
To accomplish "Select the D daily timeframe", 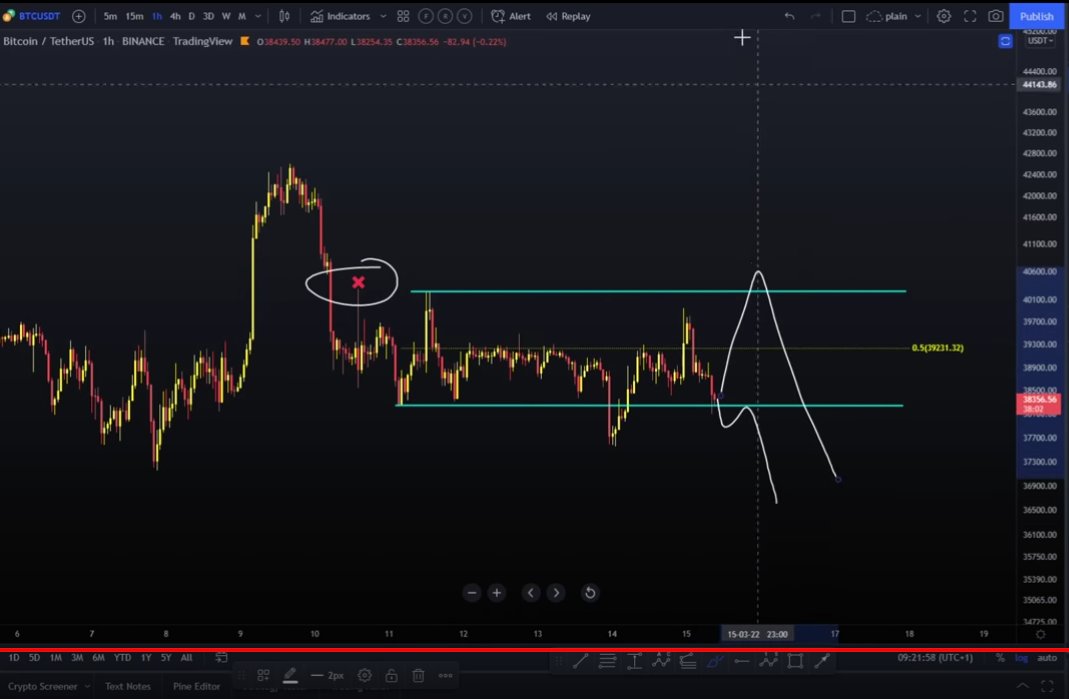I will pos(192,16).
